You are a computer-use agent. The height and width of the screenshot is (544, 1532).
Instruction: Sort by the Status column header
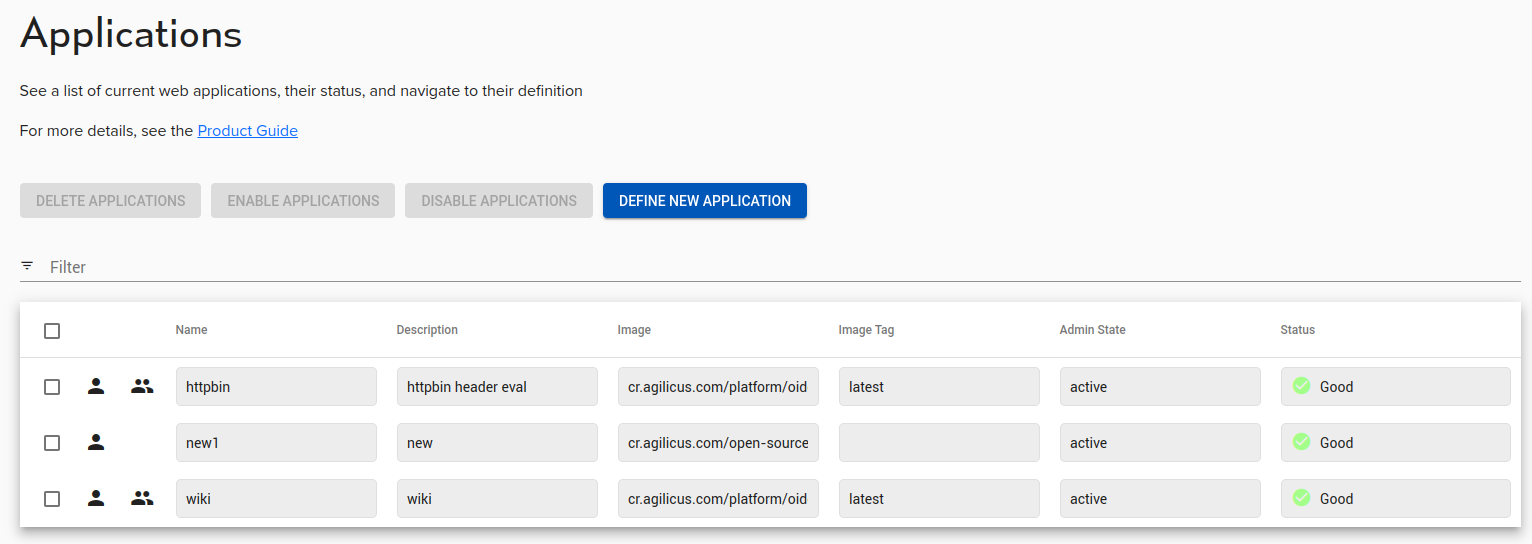point(1297,330)
